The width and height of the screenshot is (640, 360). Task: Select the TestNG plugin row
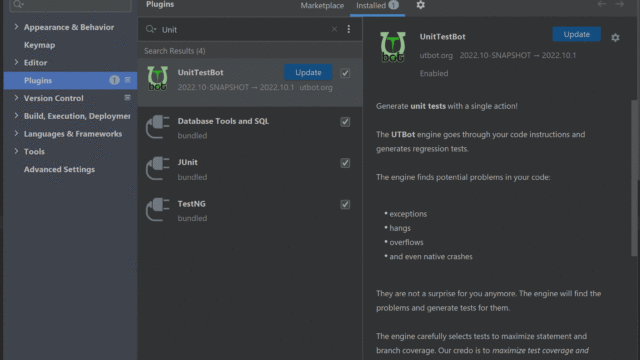250,211
